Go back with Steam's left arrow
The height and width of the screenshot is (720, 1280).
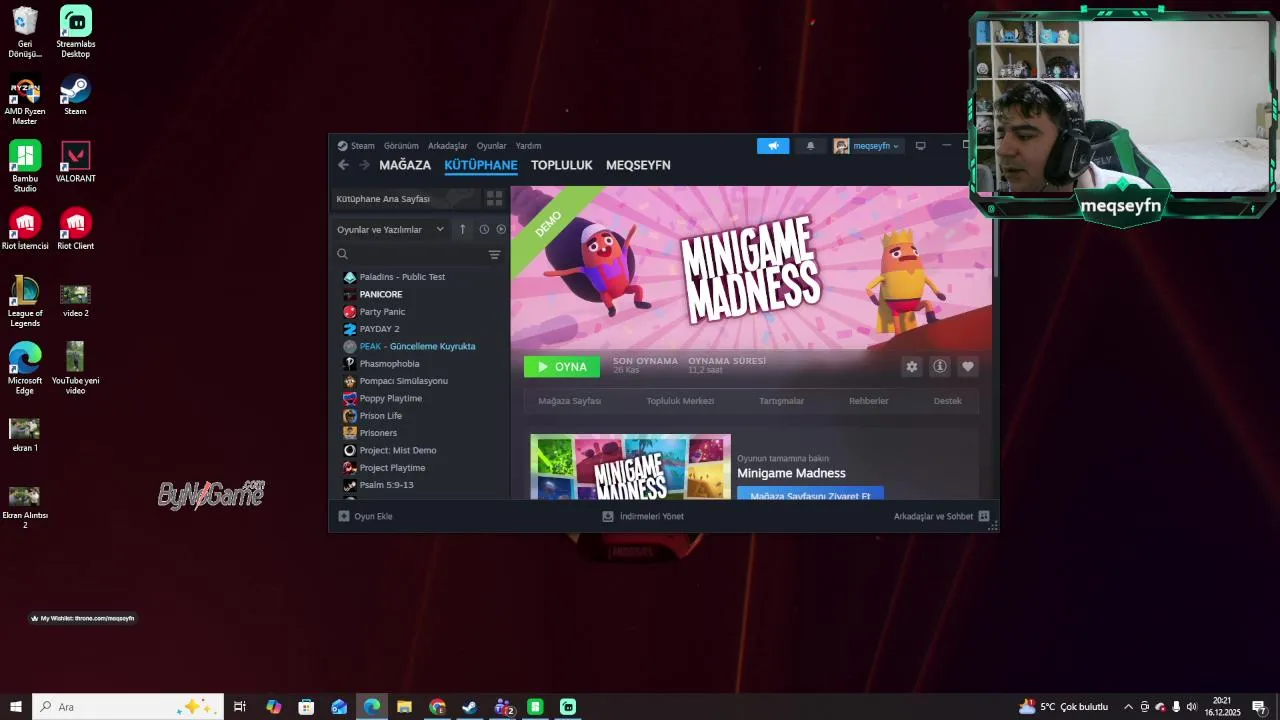[343, 165]
